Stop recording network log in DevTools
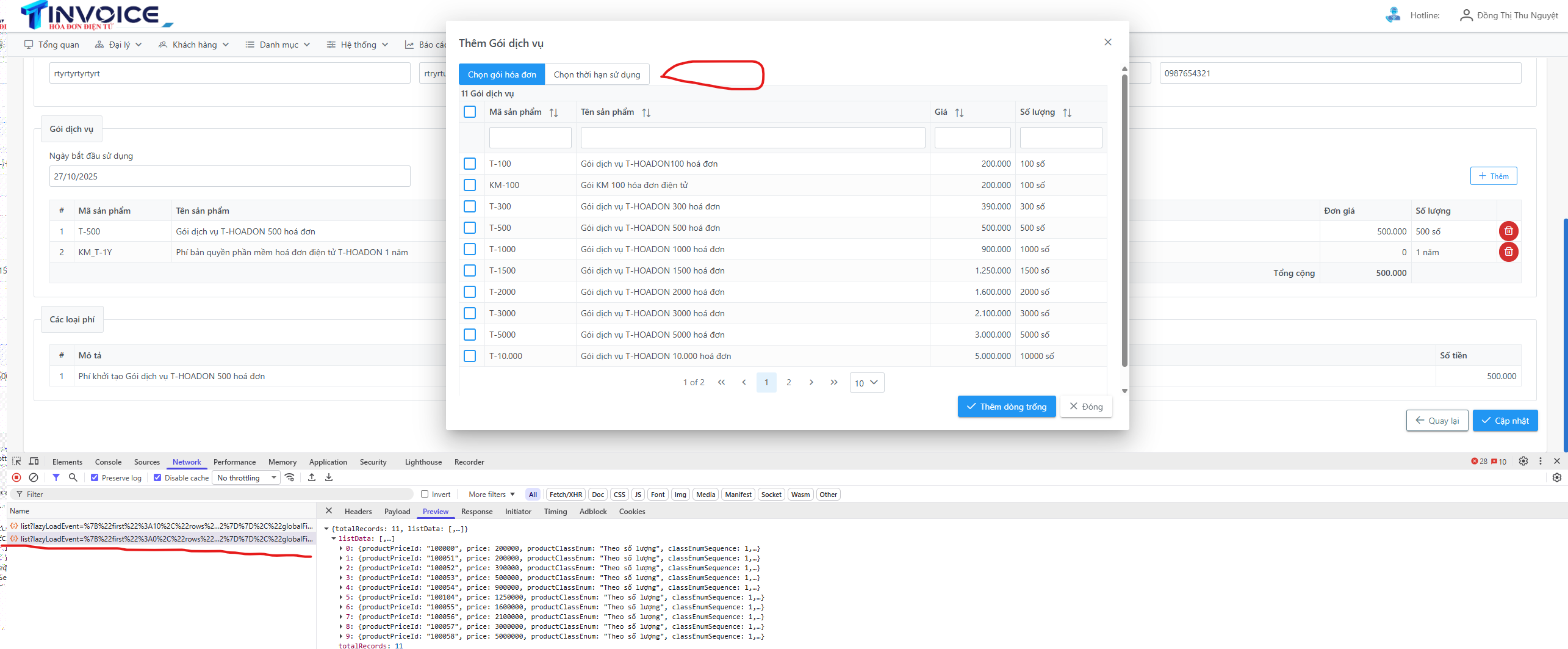The height and width of the screenshot is (649, 1568). [16, 477]
